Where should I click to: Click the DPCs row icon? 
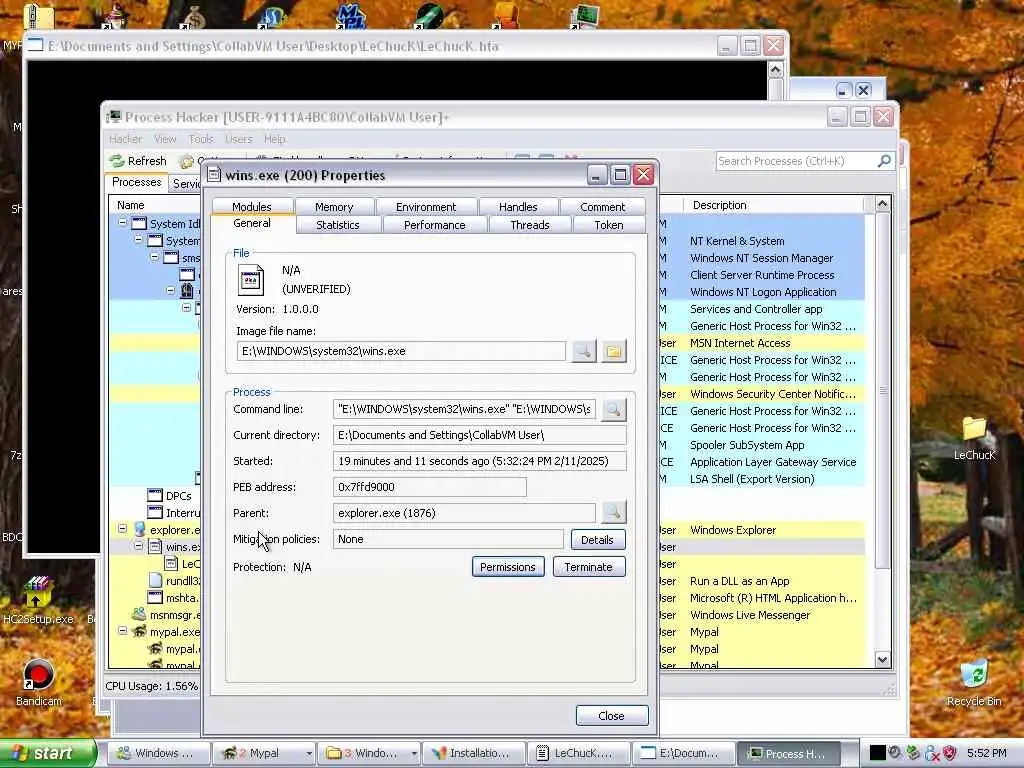(x=155, y=496)
